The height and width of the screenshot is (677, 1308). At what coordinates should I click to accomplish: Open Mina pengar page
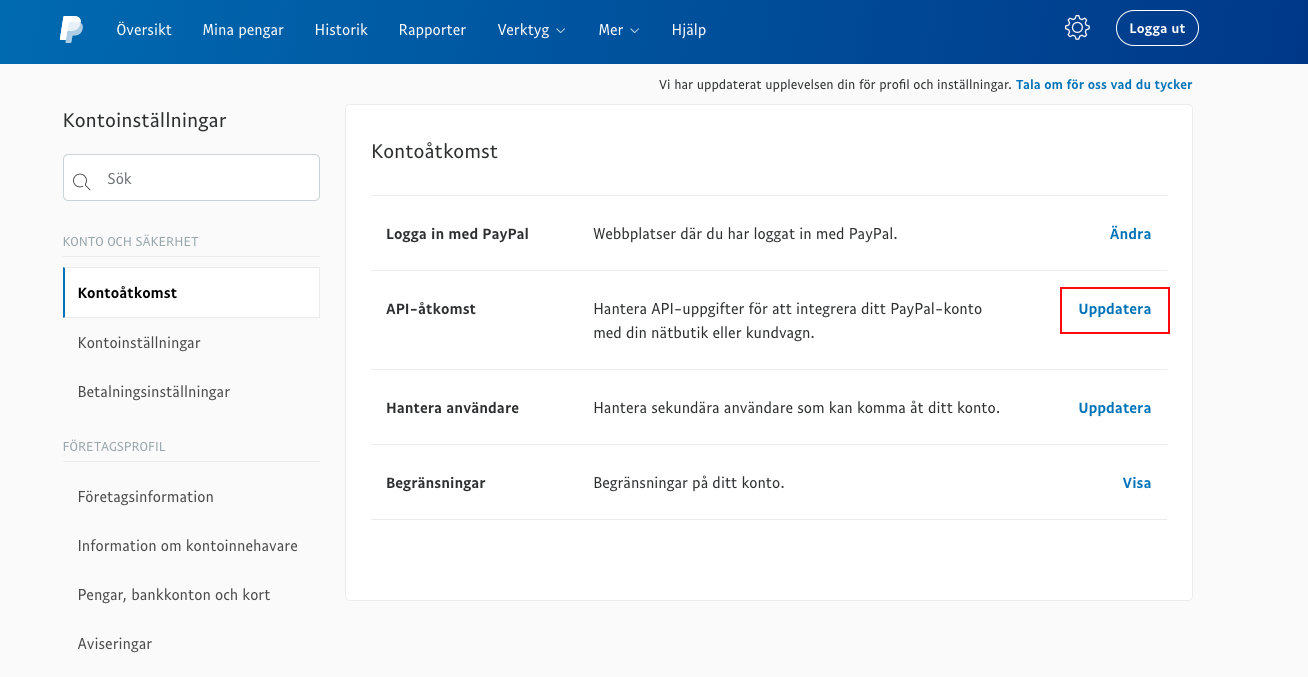tap(243, 30)
